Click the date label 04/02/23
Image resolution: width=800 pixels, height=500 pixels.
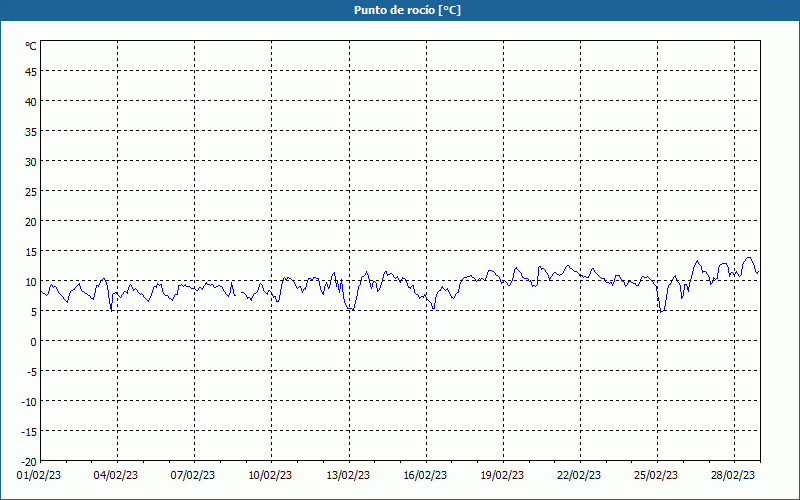click(116, 476)
